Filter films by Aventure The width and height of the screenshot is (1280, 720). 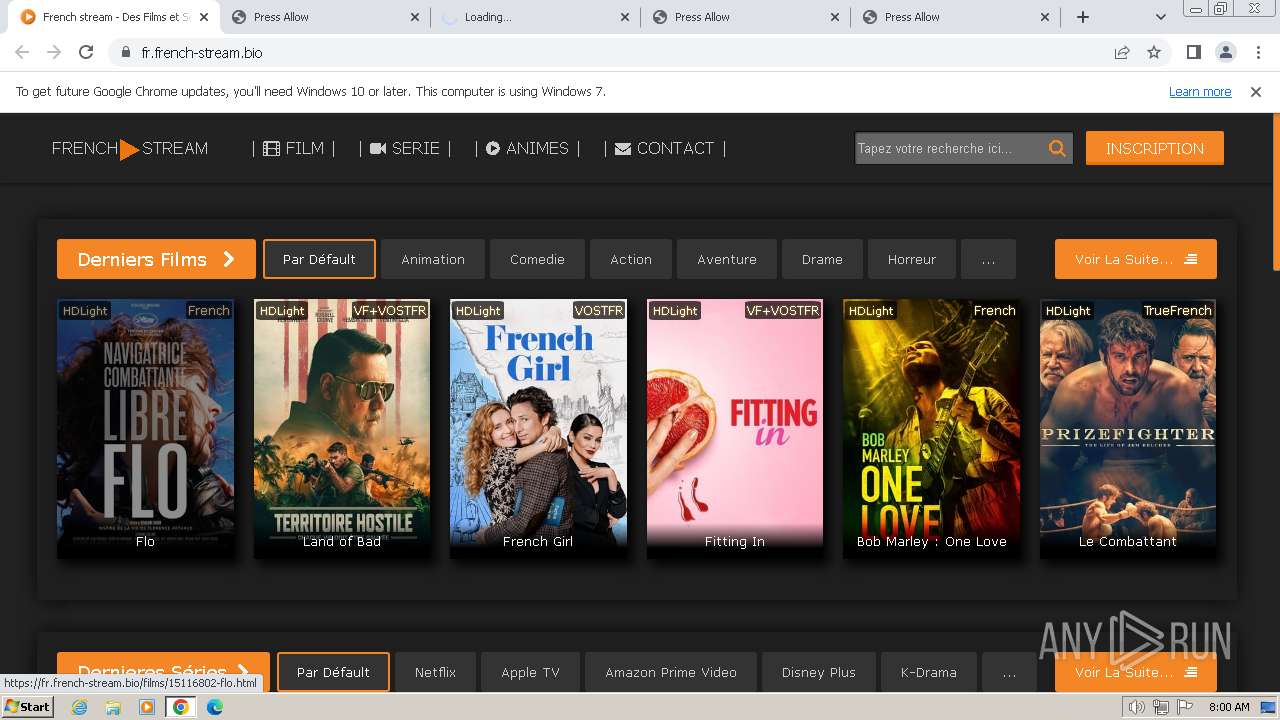727,259
